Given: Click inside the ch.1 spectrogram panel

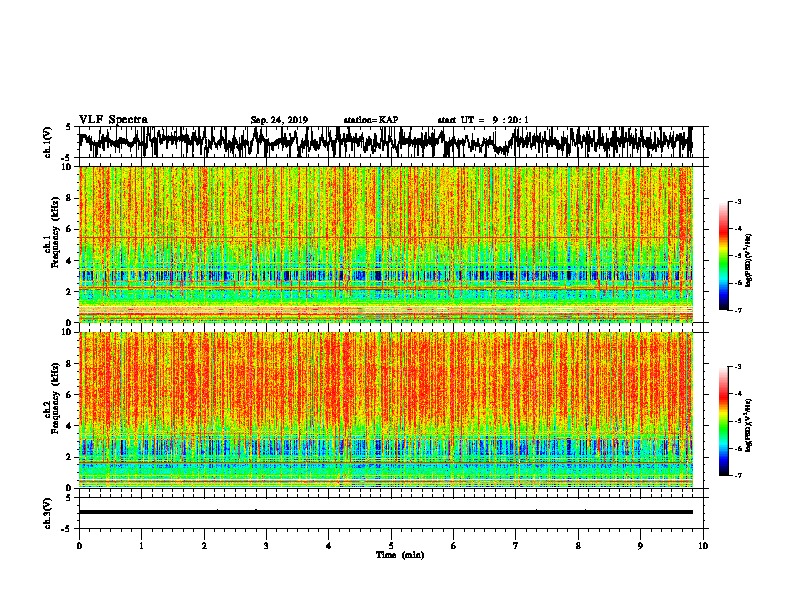Looking at the screenshot, I should tap(385, 244).
